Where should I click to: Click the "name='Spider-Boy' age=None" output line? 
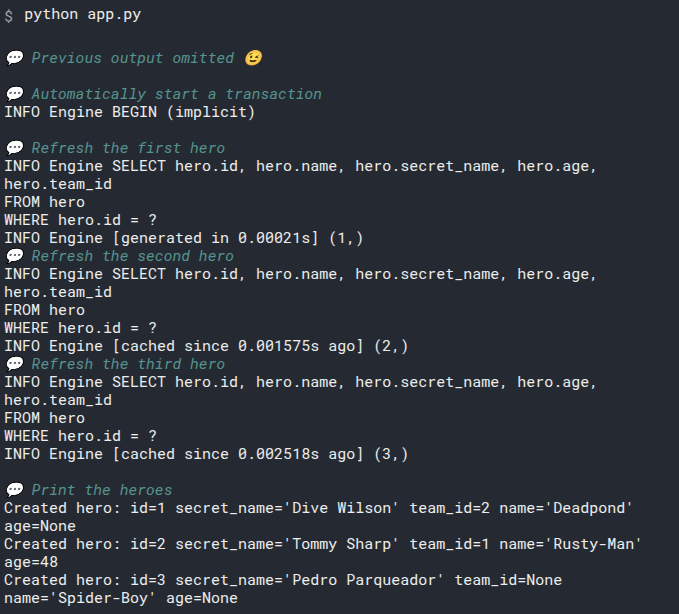[x=121, y=598]
